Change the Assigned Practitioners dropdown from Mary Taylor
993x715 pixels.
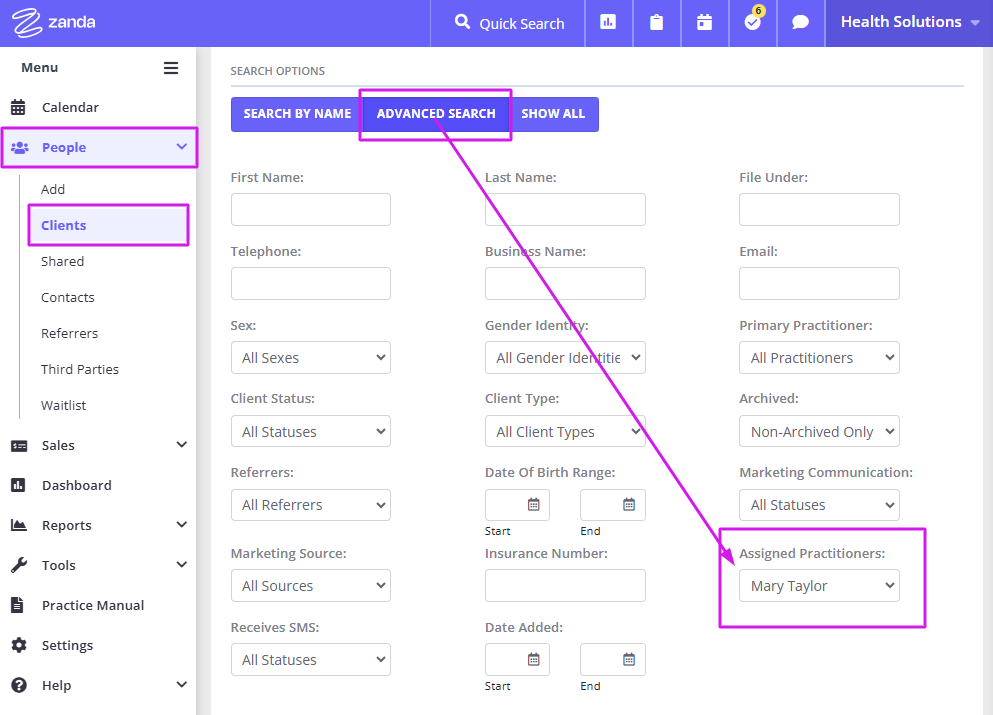coord(819,585)
